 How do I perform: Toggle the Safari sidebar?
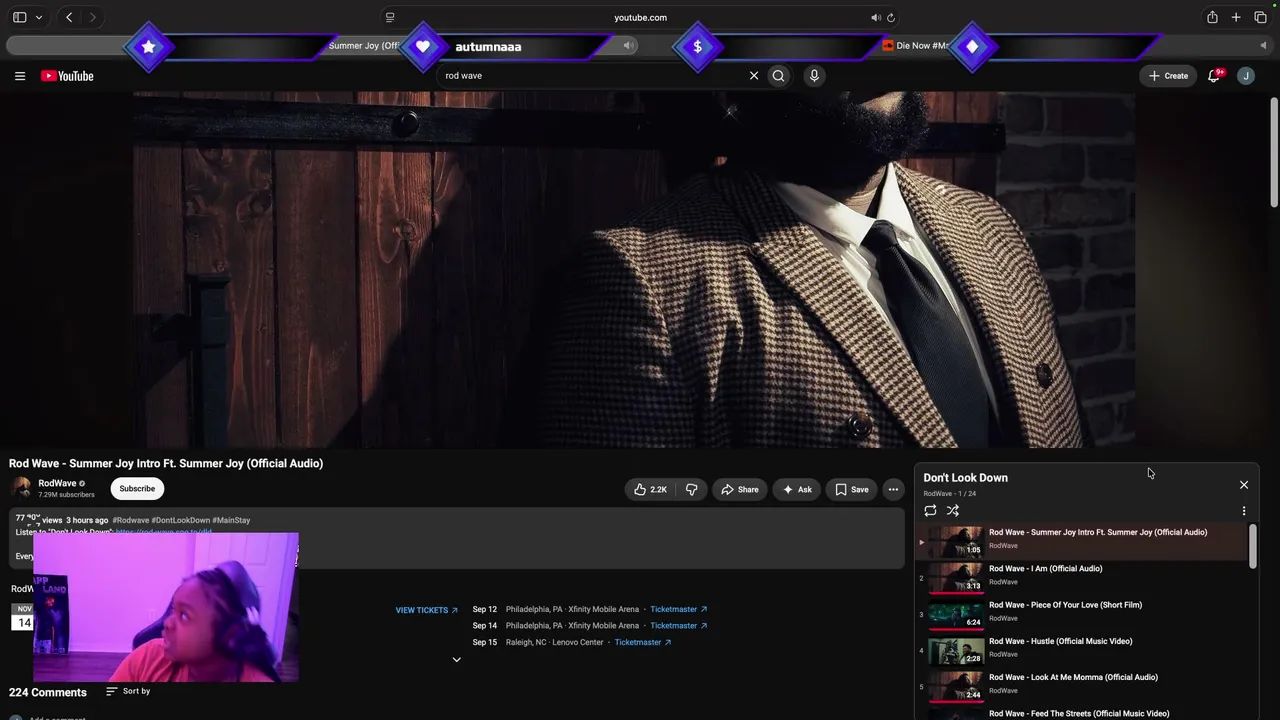tap(19, 17)
